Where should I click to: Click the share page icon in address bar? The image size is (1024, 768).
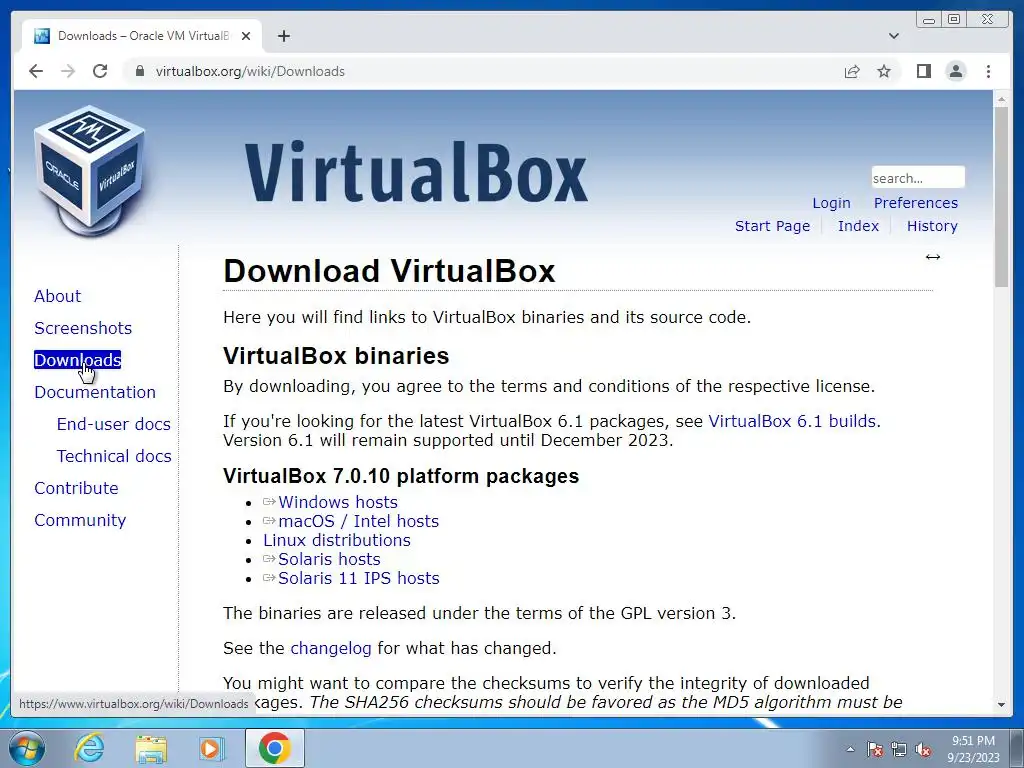852,71
